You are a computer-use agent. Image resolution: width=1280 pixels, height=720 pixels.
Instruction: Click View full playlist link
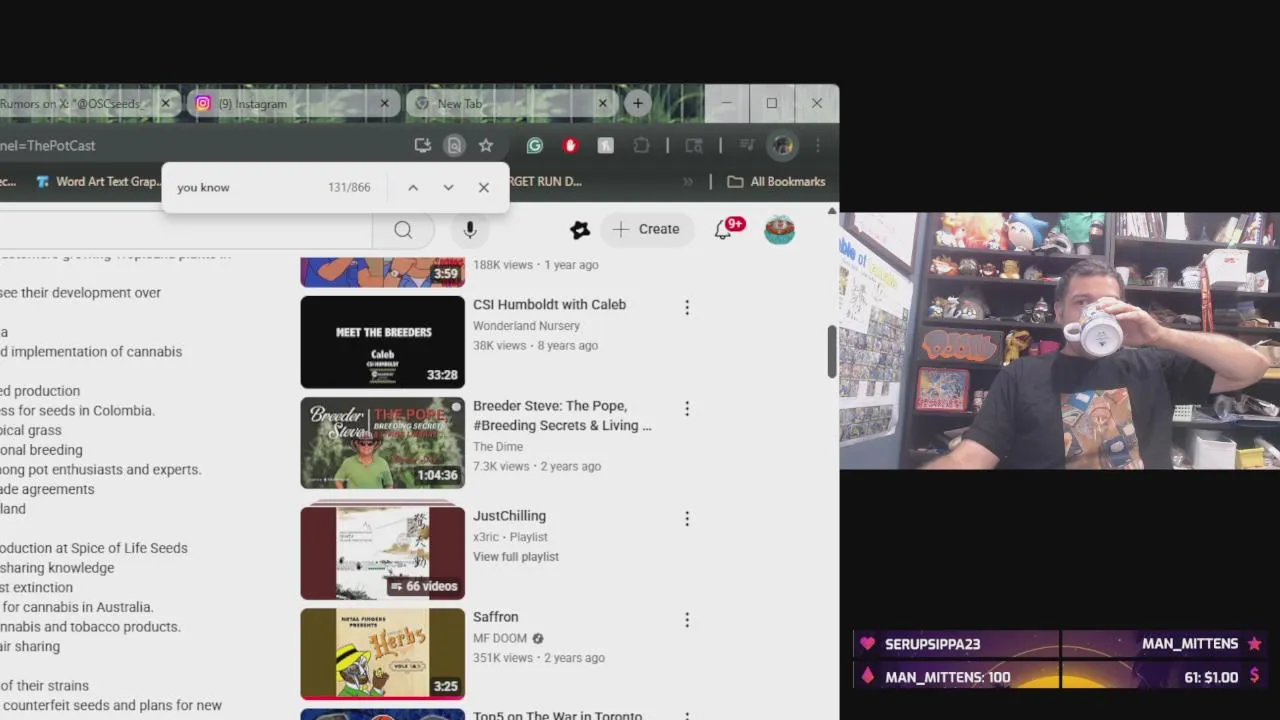click(516, 556)
